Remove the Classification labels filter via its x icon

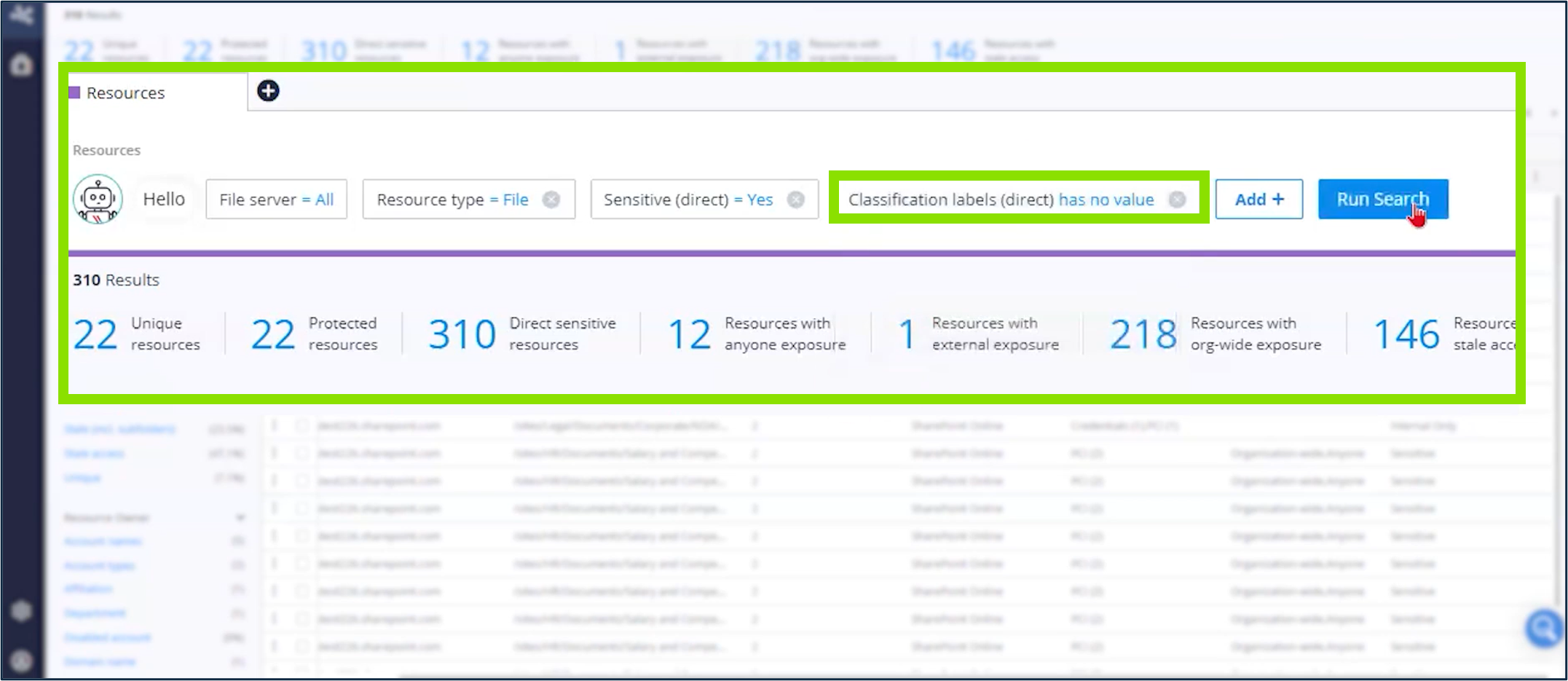[x=1177, y=200]
